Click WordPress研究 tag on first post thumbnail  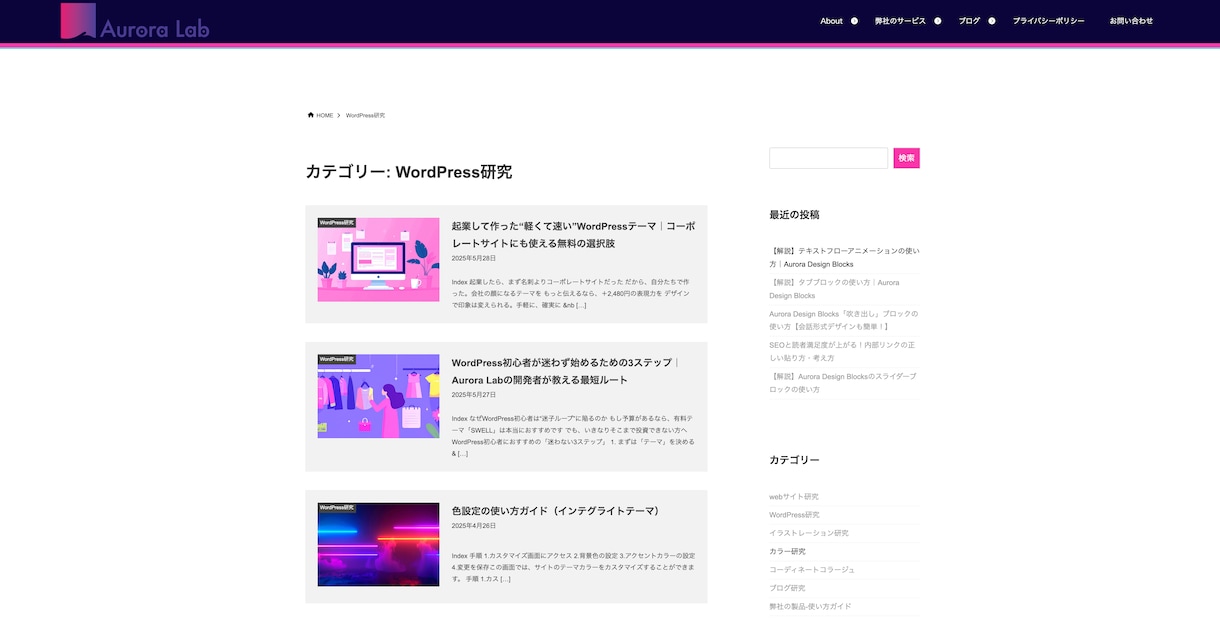pos(337,222)
